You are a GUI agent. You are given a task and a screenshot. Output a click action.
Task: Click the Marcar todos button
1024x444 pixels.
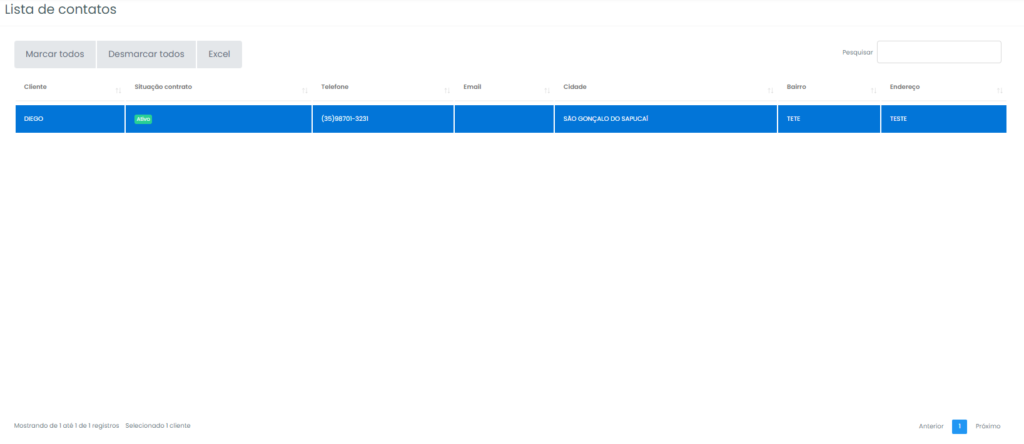click(55, 54)
